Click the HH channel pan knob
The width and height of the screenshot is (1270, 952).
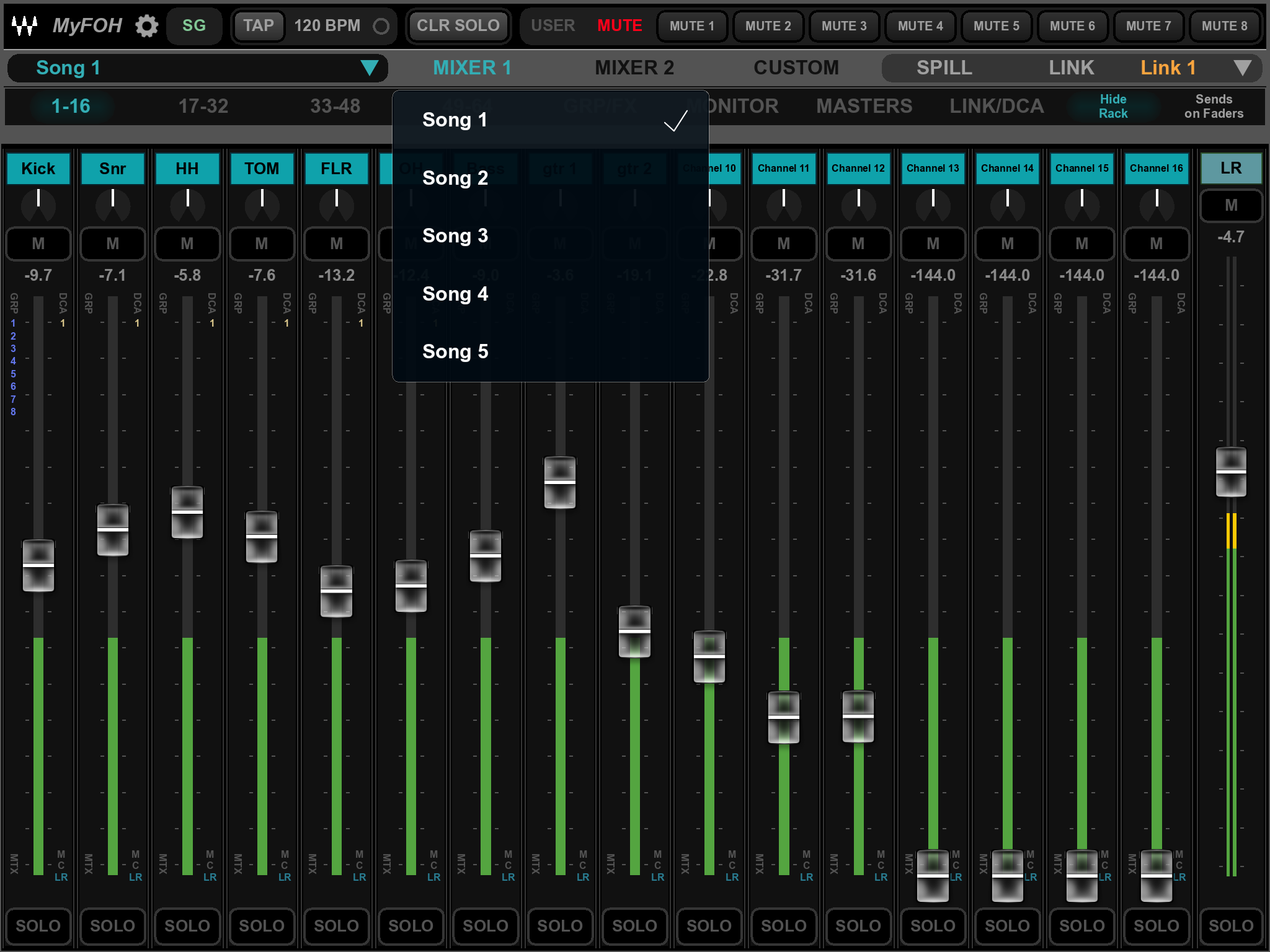click(x=187, y=205)
